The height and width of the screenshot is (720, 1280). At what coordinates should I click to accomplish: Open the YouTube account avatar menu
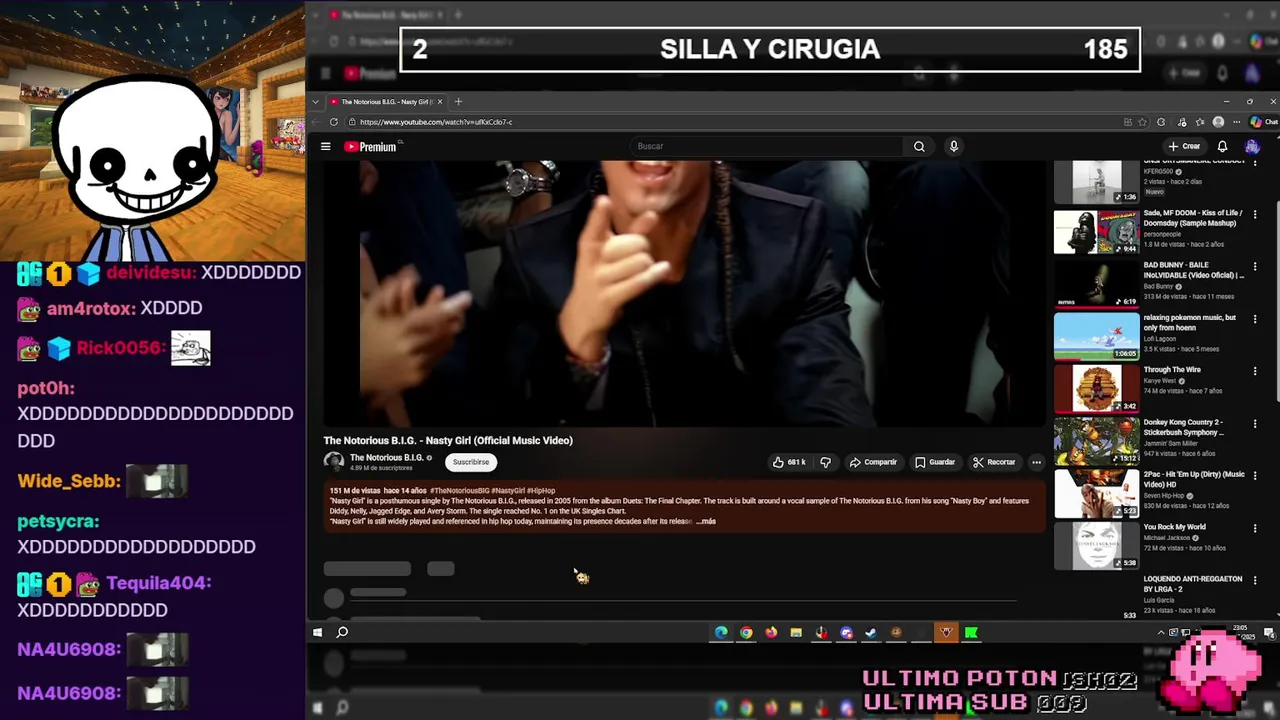click(1252, 146)
